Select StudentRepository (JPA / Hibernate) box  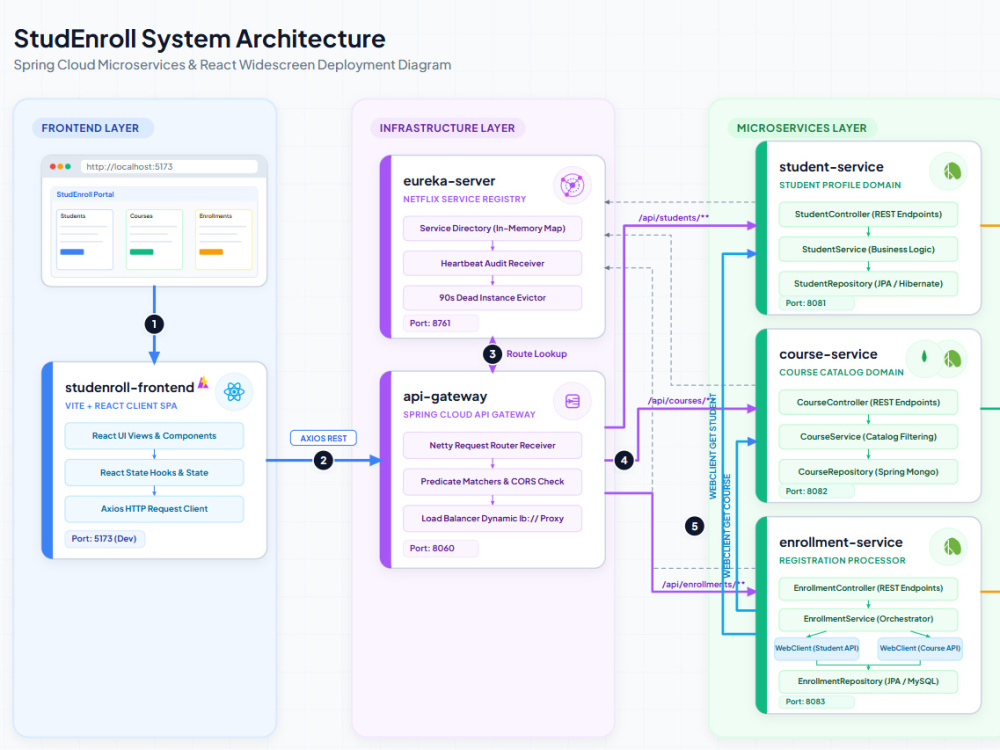pyautogui.click(x=868, y=284)
